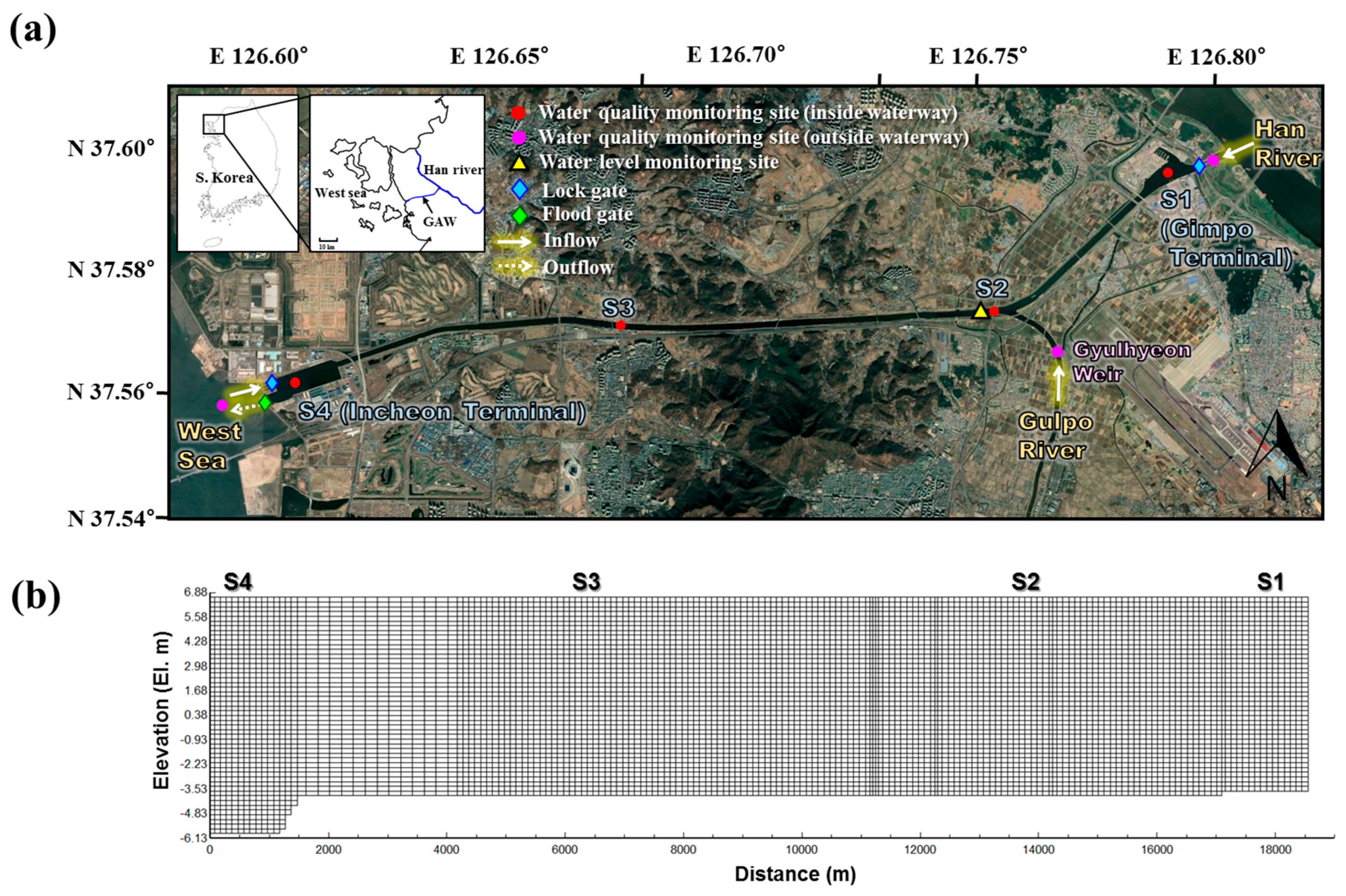Click the Gulpo River upward inflow arrow

click(1059, 384)
